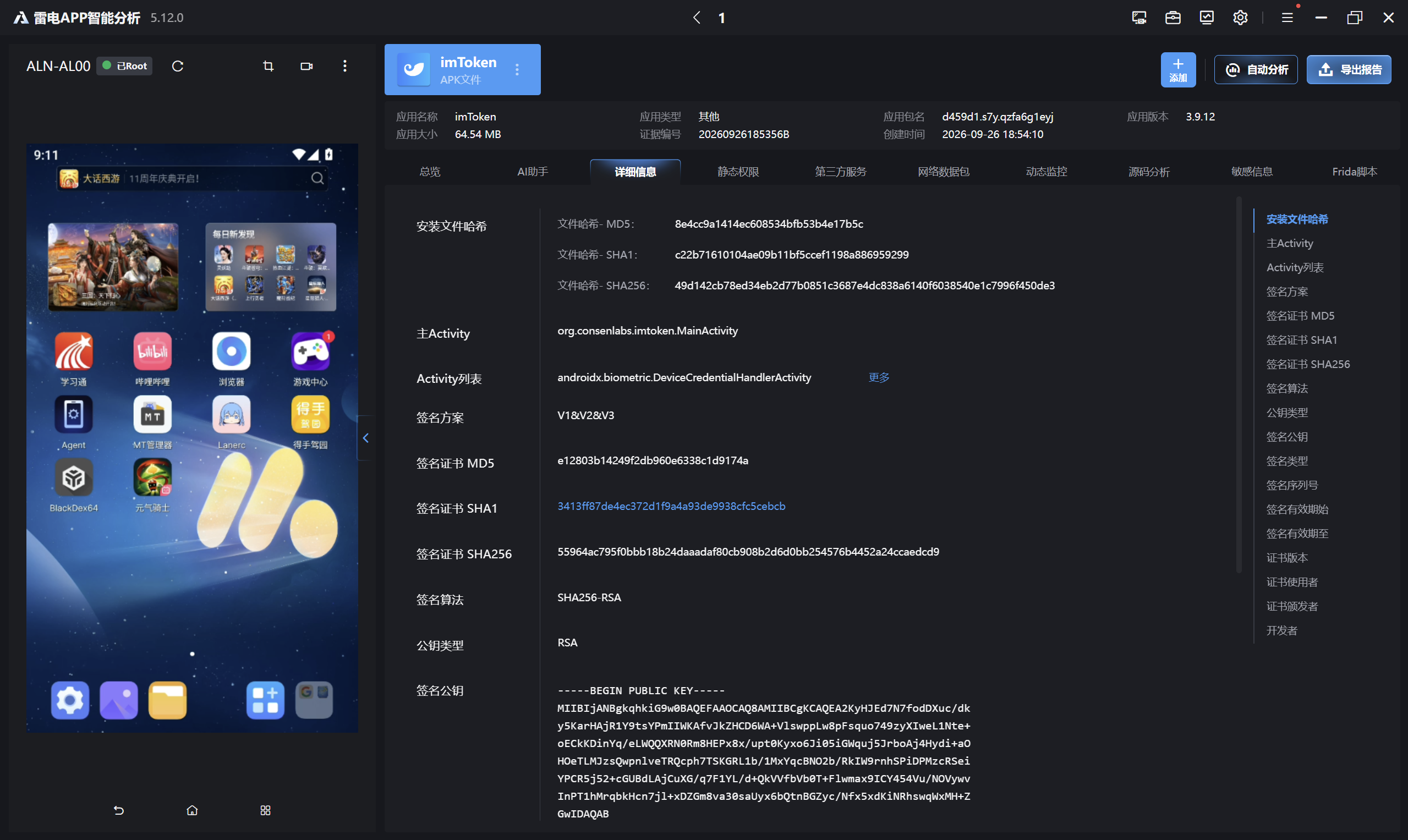The width and height of the screenshot is (1408, 840).
Task: Click the 大话西游 search bar on phone
Action: point(193,178)
